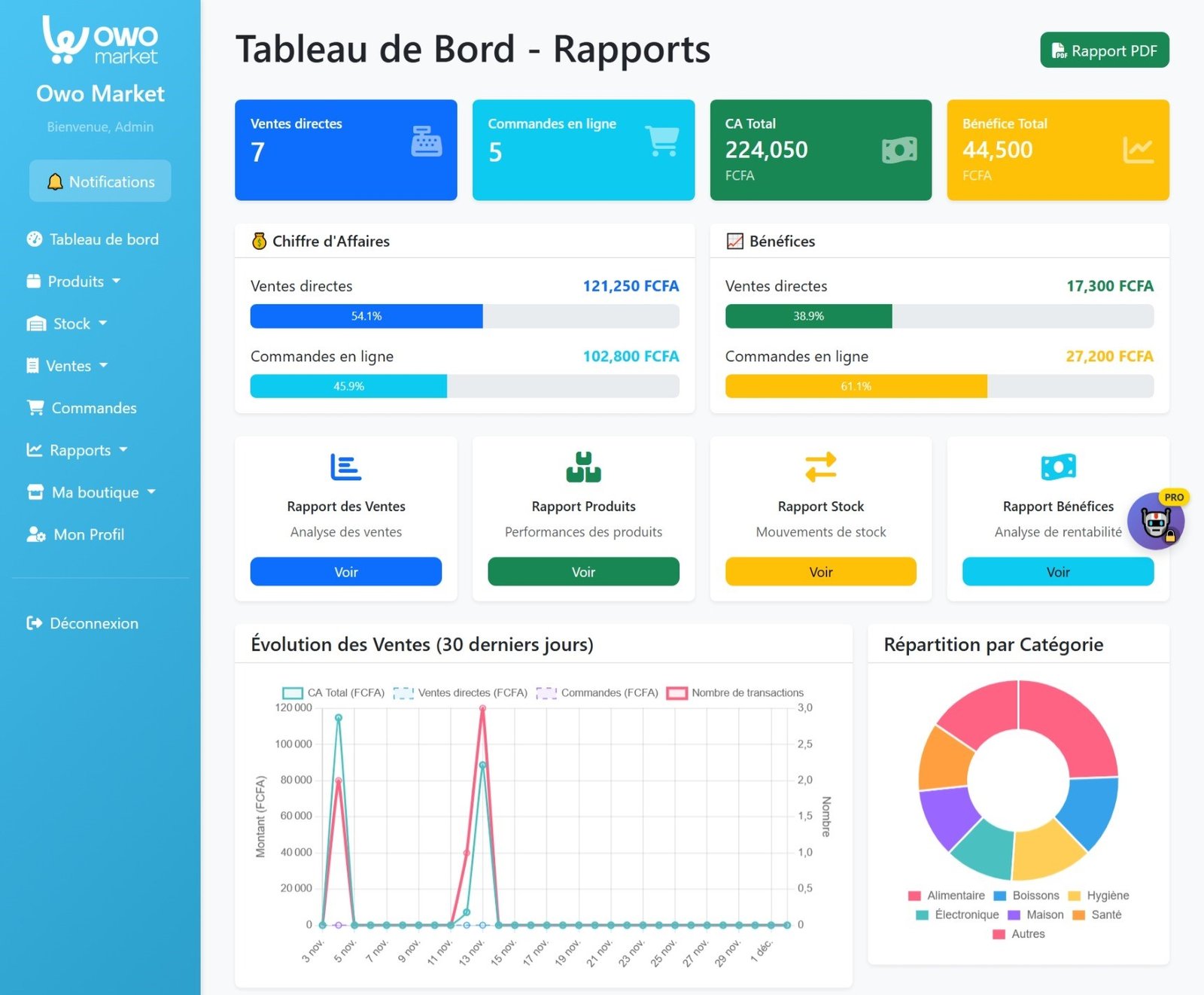Toggle CA Total (FCFA) legend in sales chart

(333, 692)
